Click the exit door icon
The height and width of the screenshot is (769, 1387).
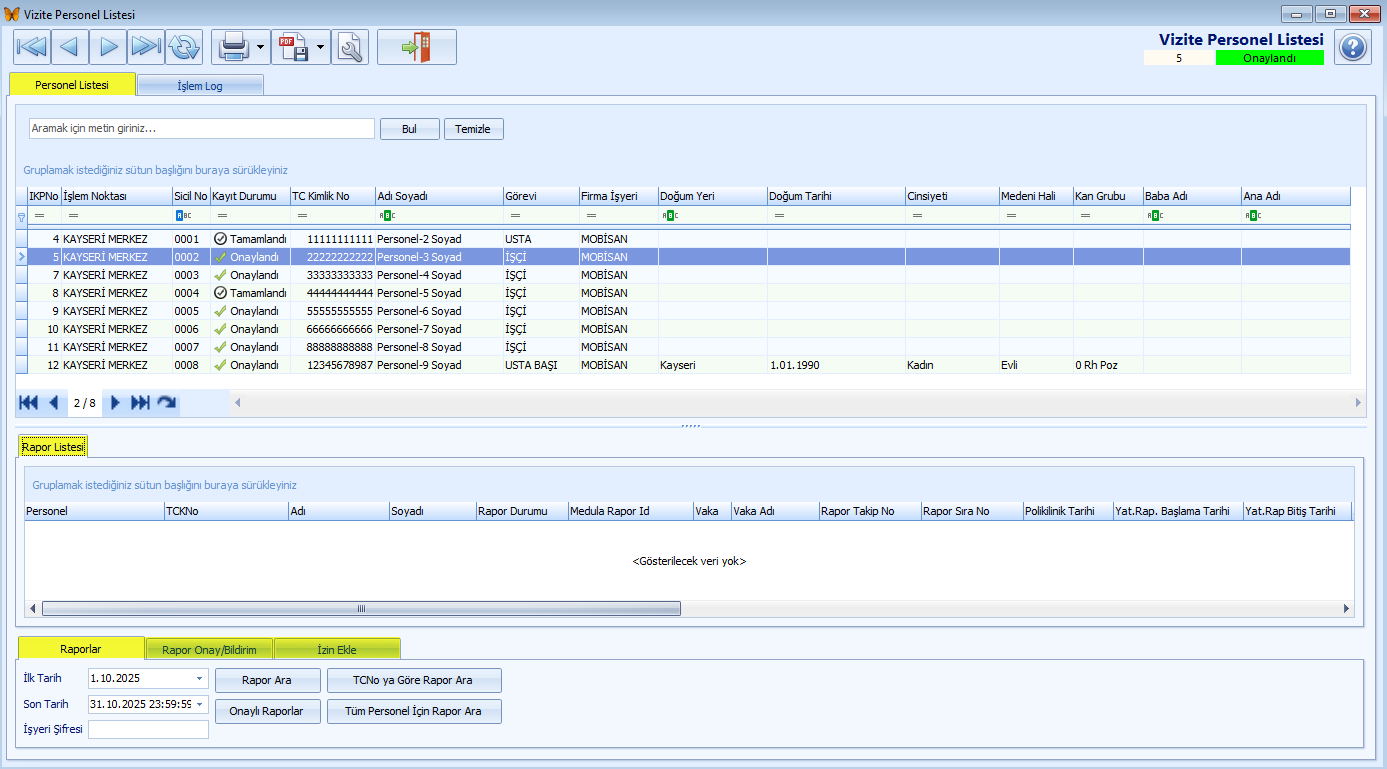416,47
